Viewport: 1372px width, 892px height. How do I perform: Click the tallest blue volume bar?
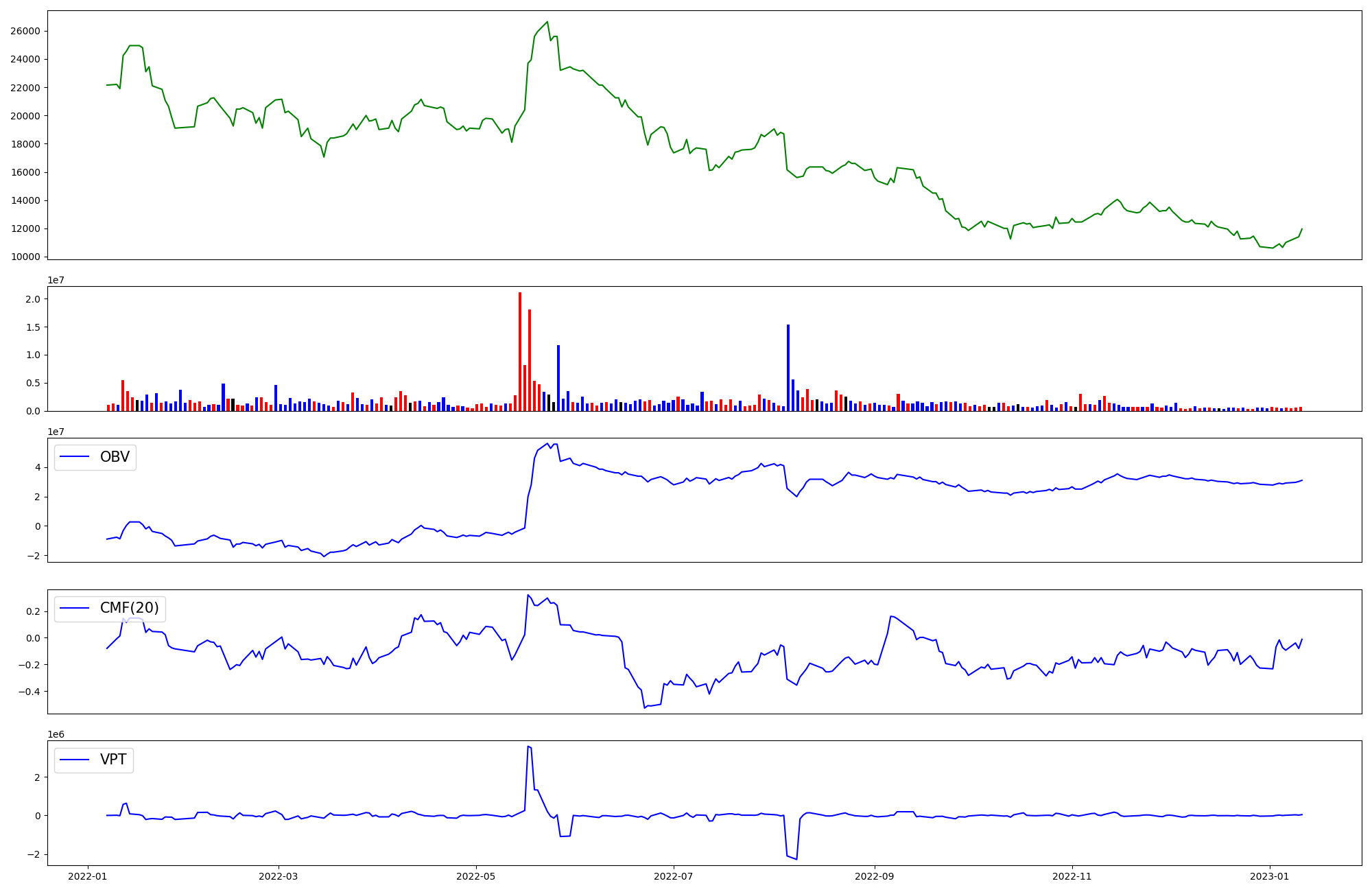(x=788, y=371)
